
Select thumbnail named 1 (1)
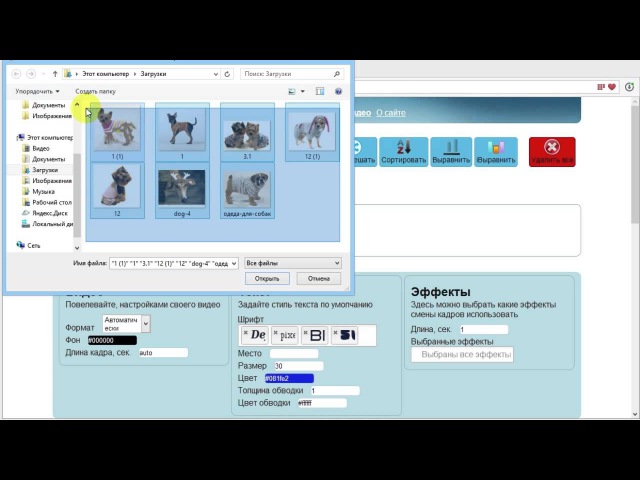point(117,131)
